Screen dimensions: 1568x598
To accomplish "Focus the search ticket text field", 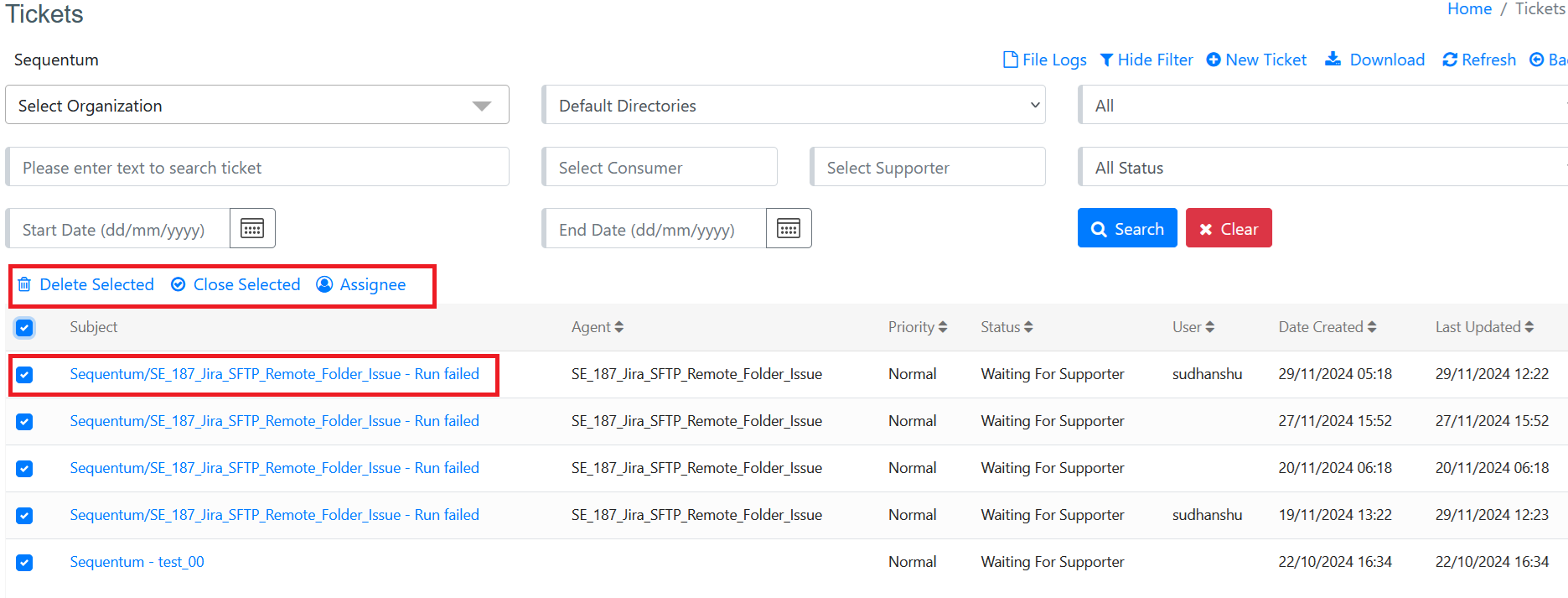I will pyautogui.click(x=257, y=167).
